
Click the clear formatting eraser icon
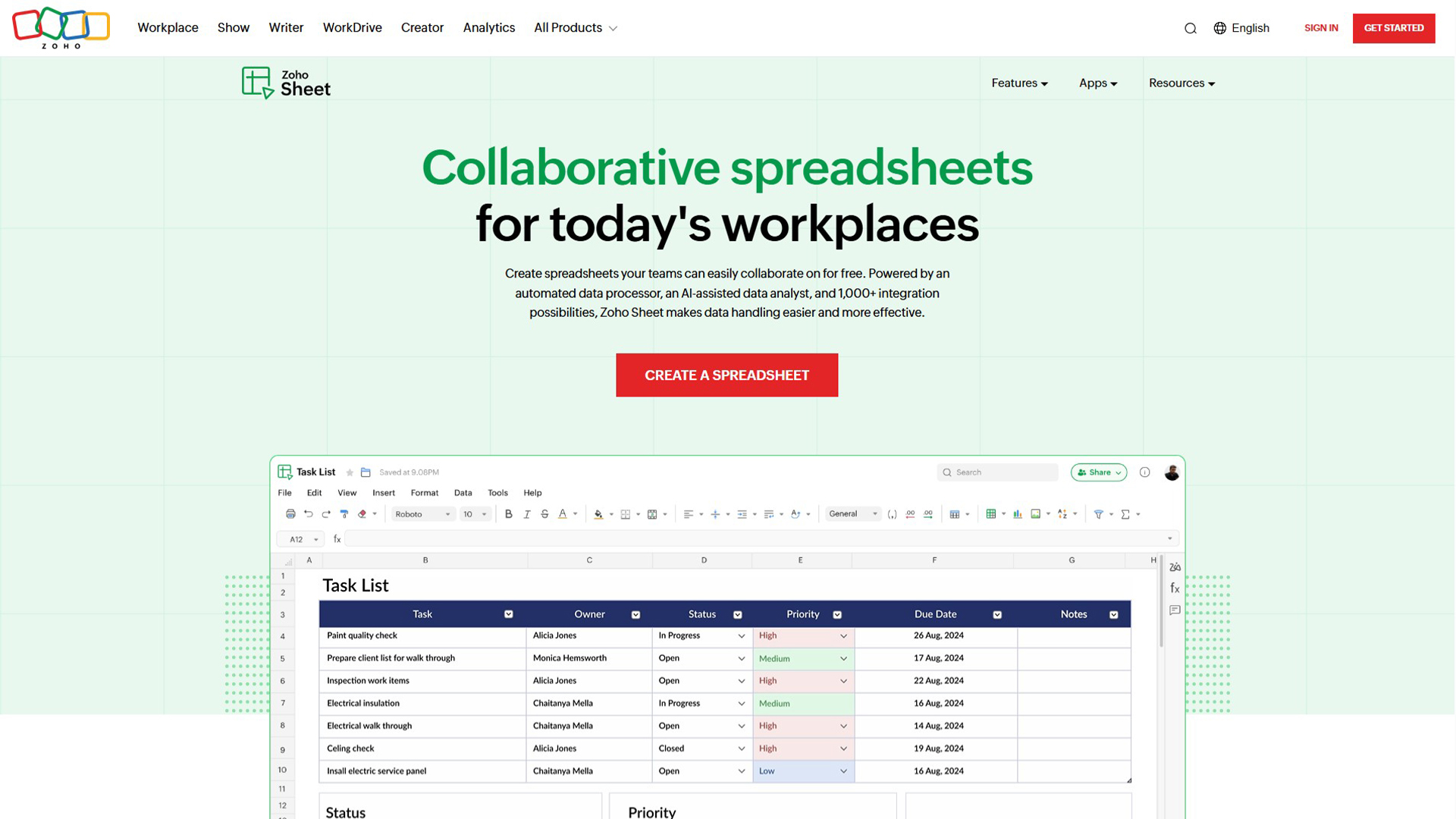tap(362, 514)
